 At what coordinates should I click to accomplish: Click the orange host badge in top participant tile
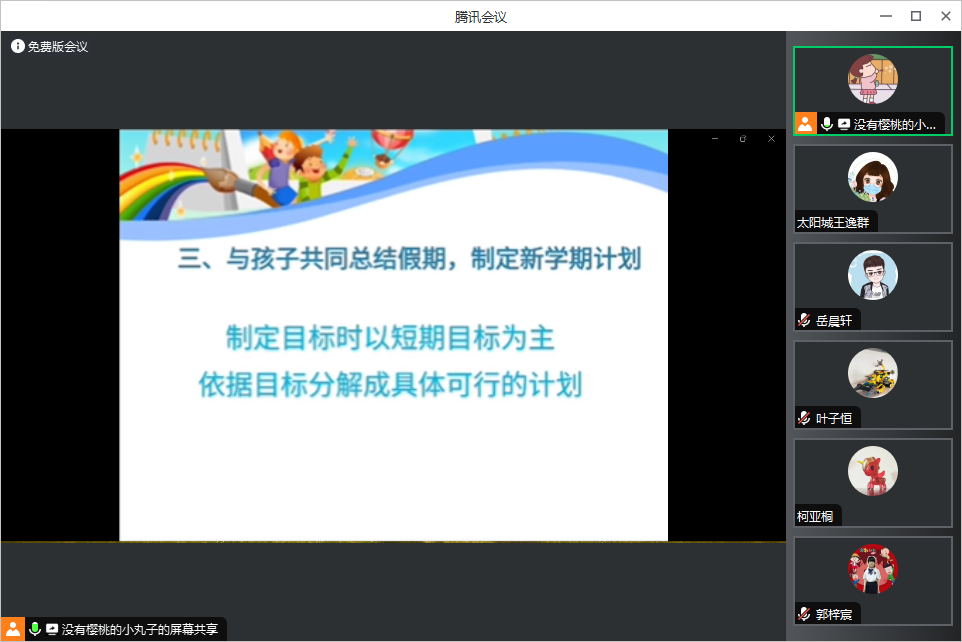(805, 123)
